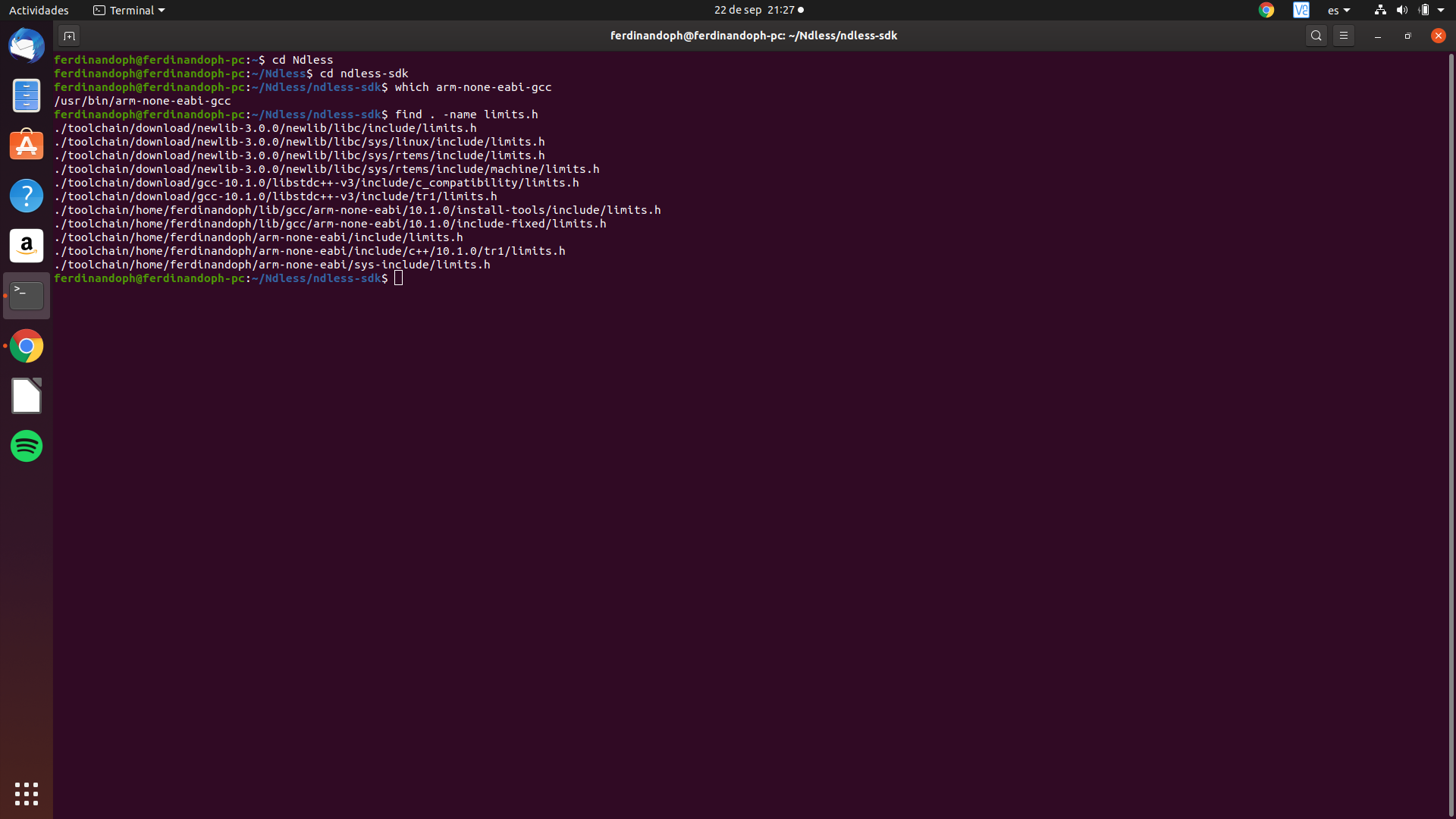Viewport: 1456px width, 819px height.
Task: Open the Help icon in the dock
Action: pyautogui.click(x=27, y=196)
